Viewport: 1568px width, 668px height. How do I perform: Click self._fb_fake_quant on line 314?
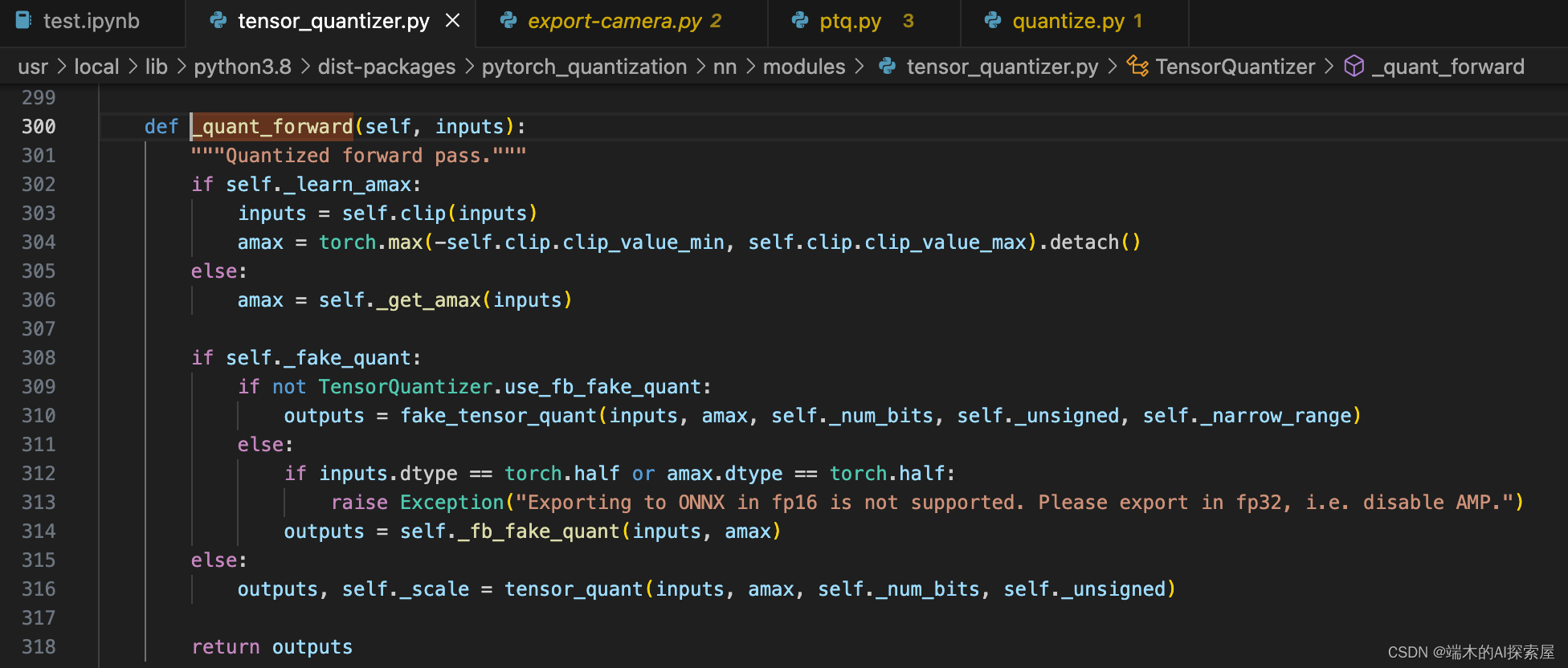pos(510,532)
